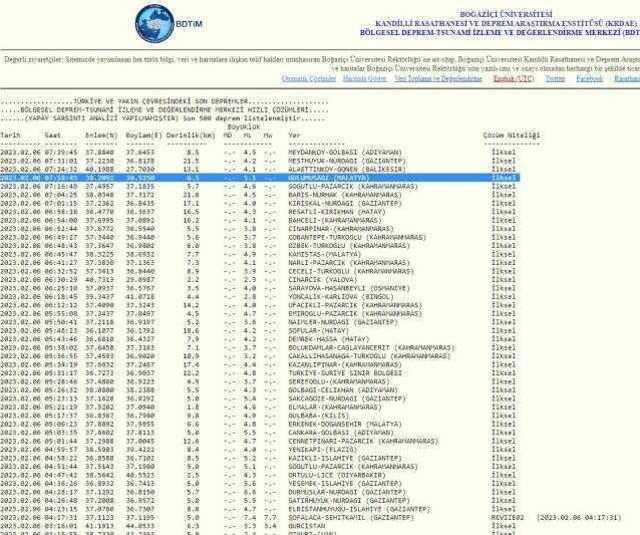Select the CINARPINAR-(KAHRAMANMARAS) row
Viewport: 640px width, 535px height.
260,229
